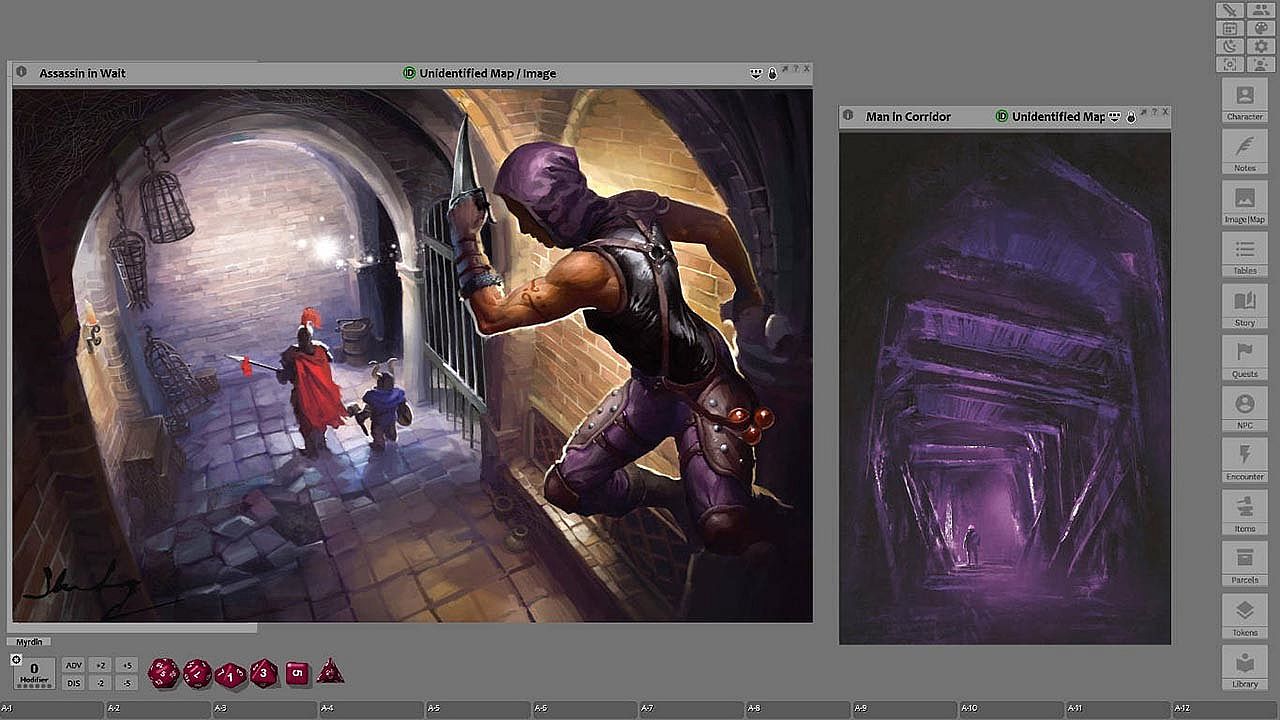The image size is (1280, 720).
Task: Open the Library
Action: tap(1245, 667)
